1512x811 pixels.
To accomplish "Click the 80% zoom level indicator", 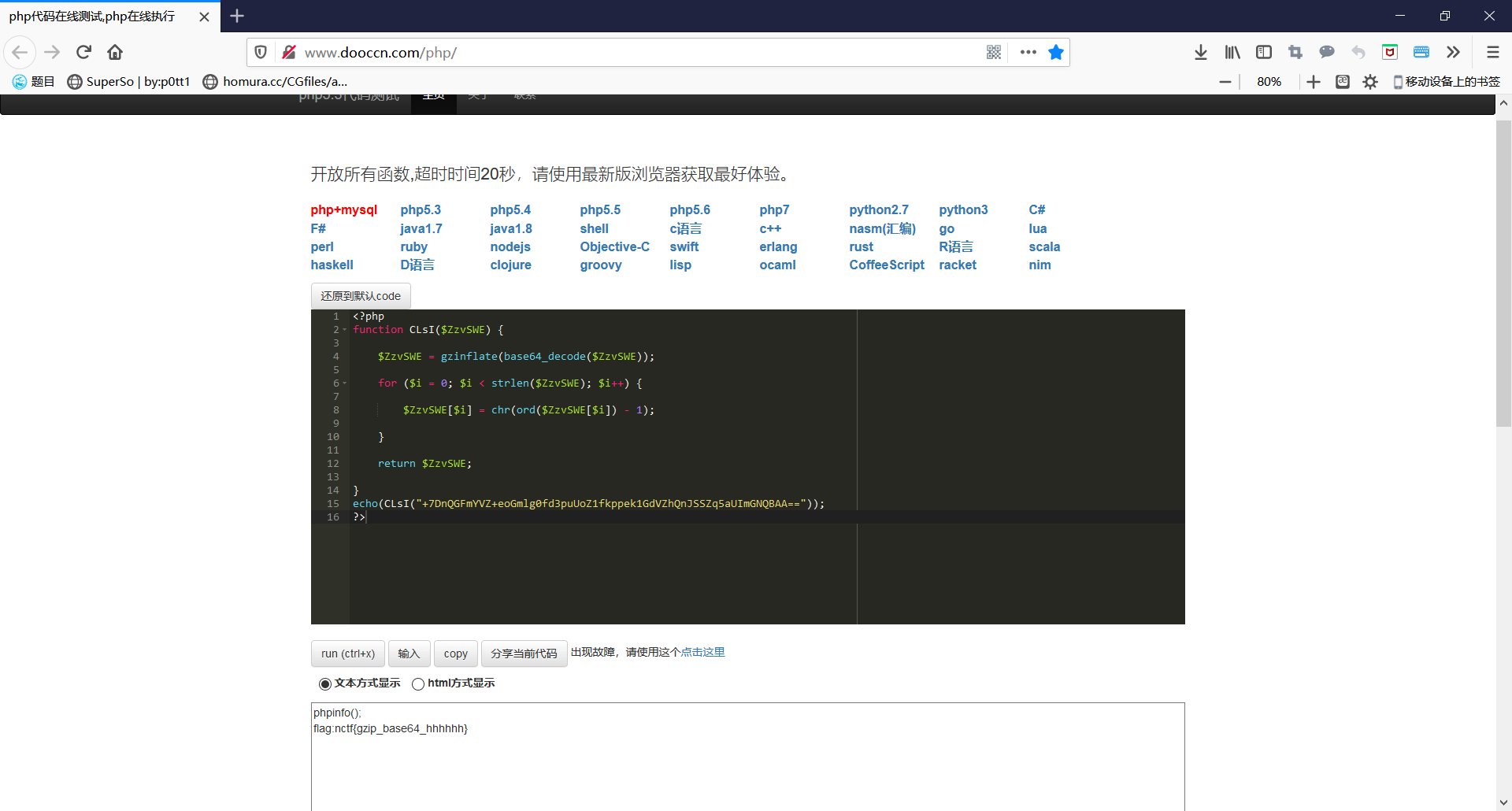I will coord(1269,82).
